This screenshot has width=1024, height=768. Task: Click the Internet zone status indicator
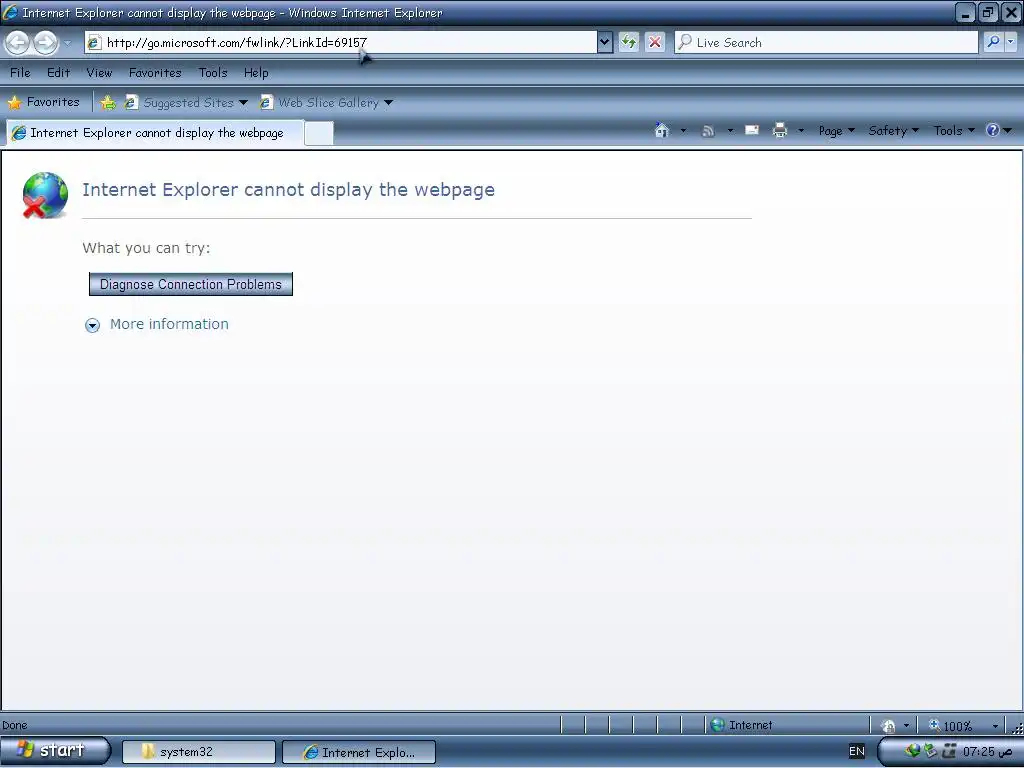click(x=741, y=725)
